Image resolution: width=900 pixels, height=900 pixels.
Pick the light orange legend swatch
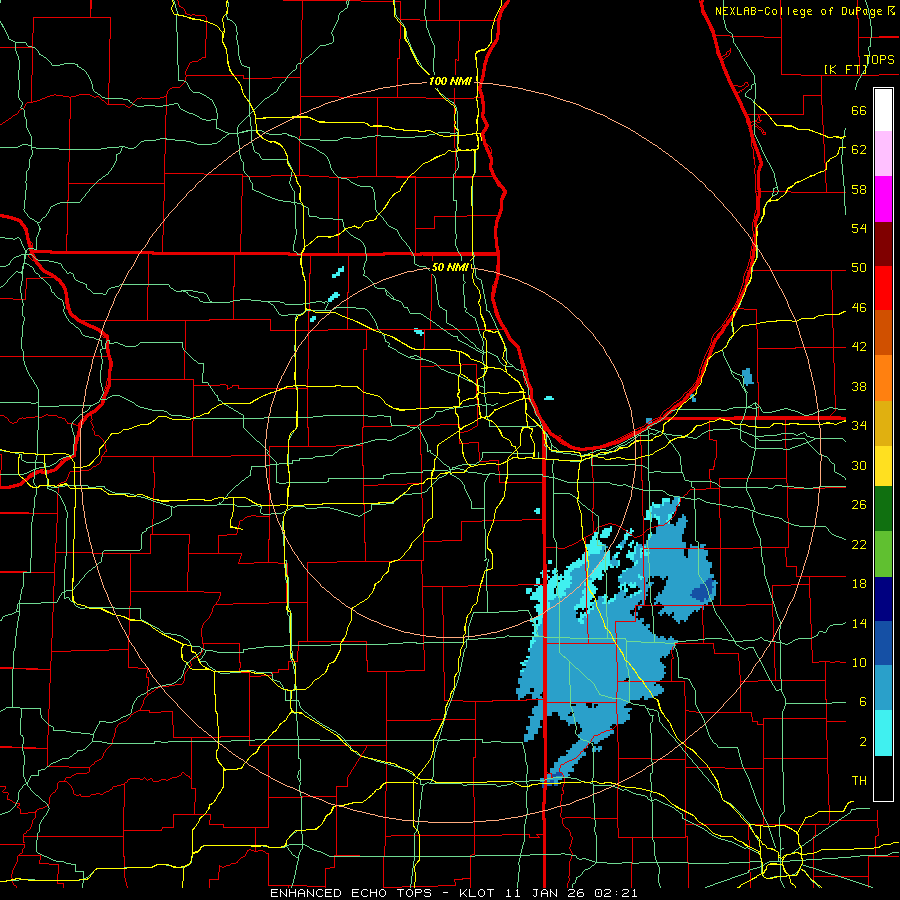[x=883, y=378]
